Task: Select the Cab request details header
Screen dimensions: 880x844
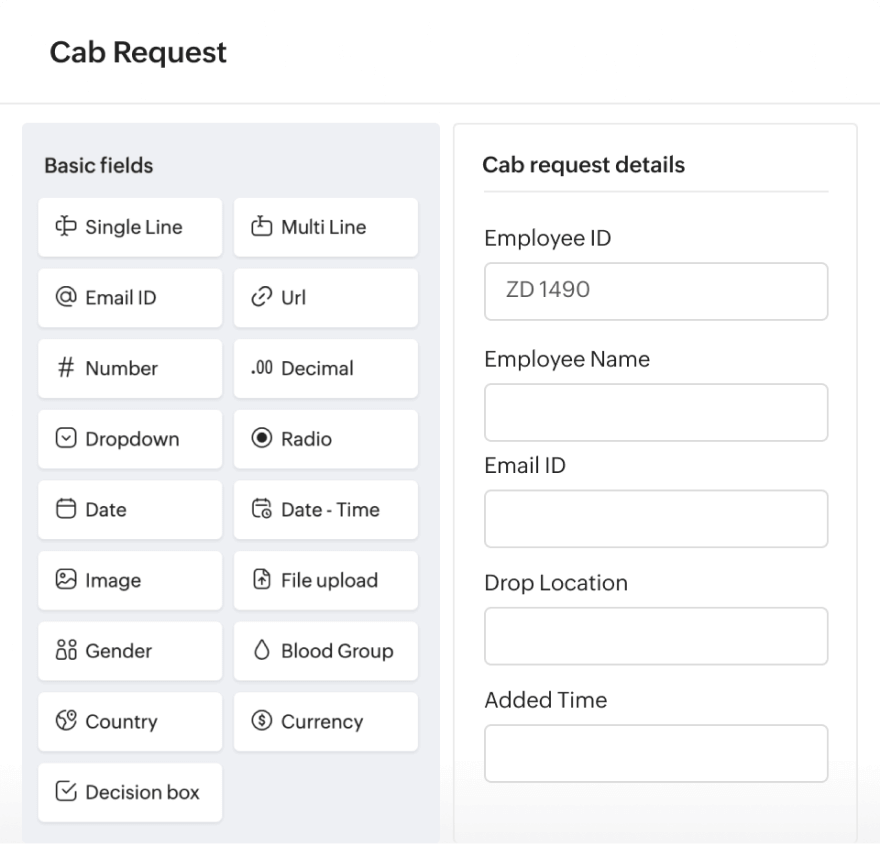Action: click(x=584, y=165)
